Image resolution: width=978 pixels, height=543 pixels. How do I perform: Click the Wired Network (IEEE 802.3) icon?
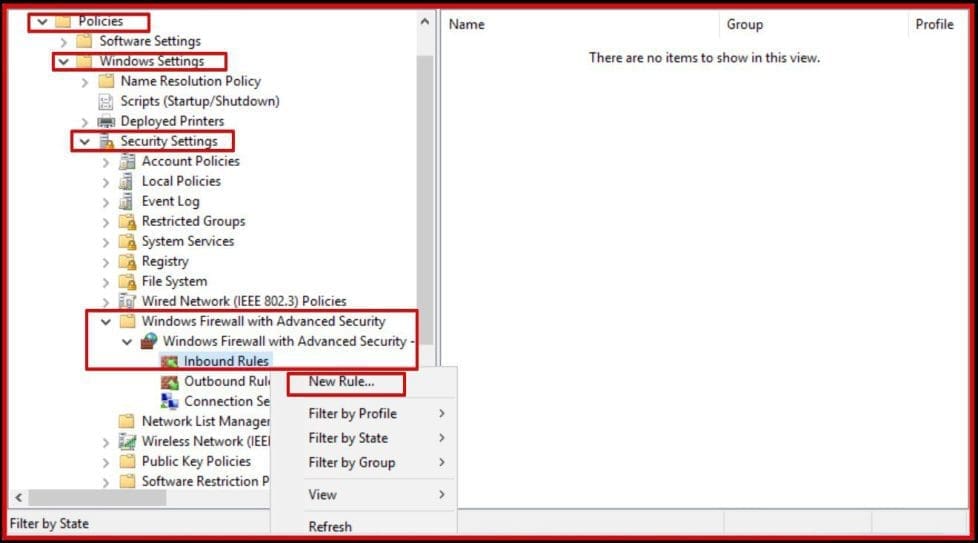[127, 301]
